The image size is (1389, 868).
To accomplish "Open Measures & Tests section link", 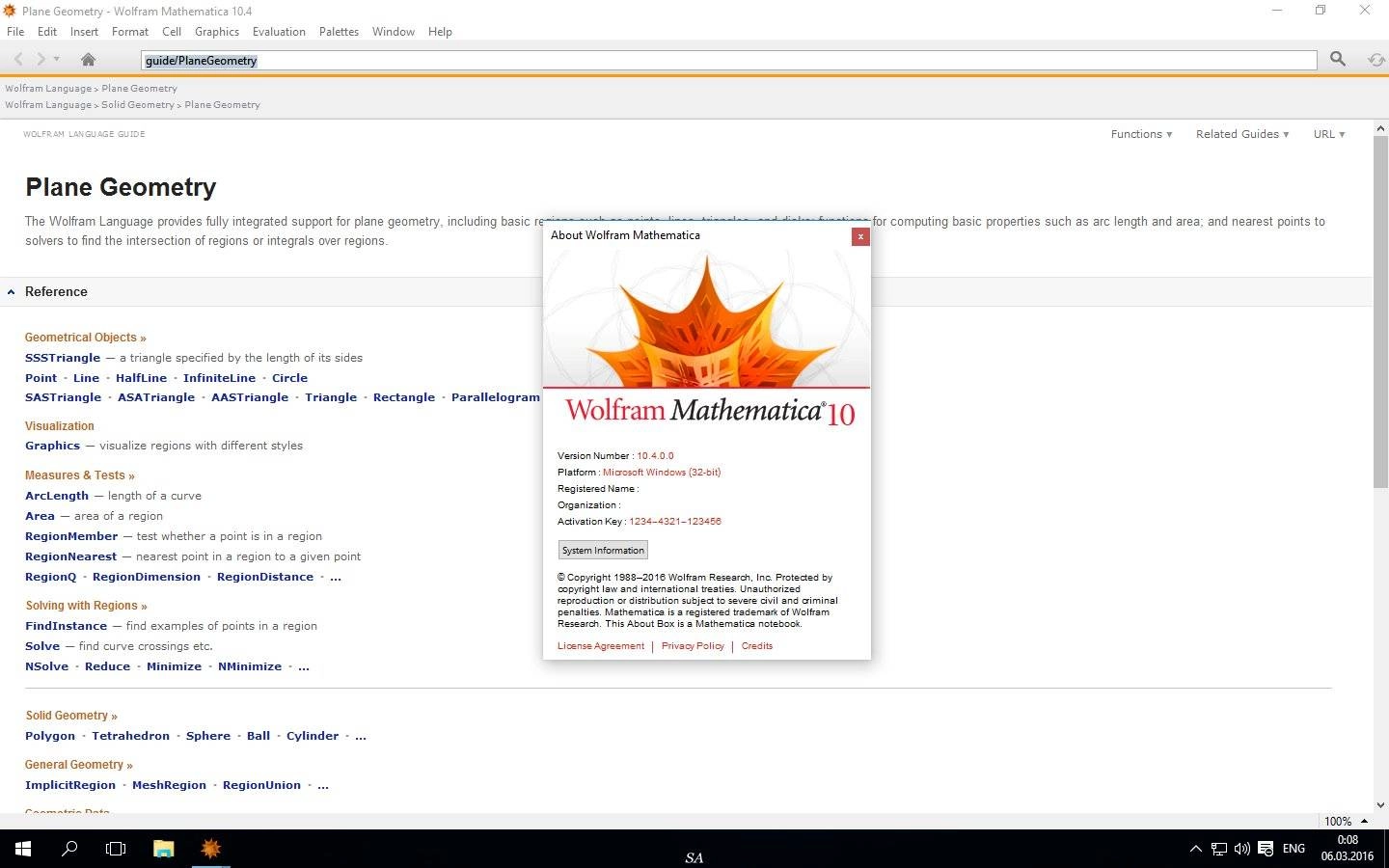I will point(79,475).
